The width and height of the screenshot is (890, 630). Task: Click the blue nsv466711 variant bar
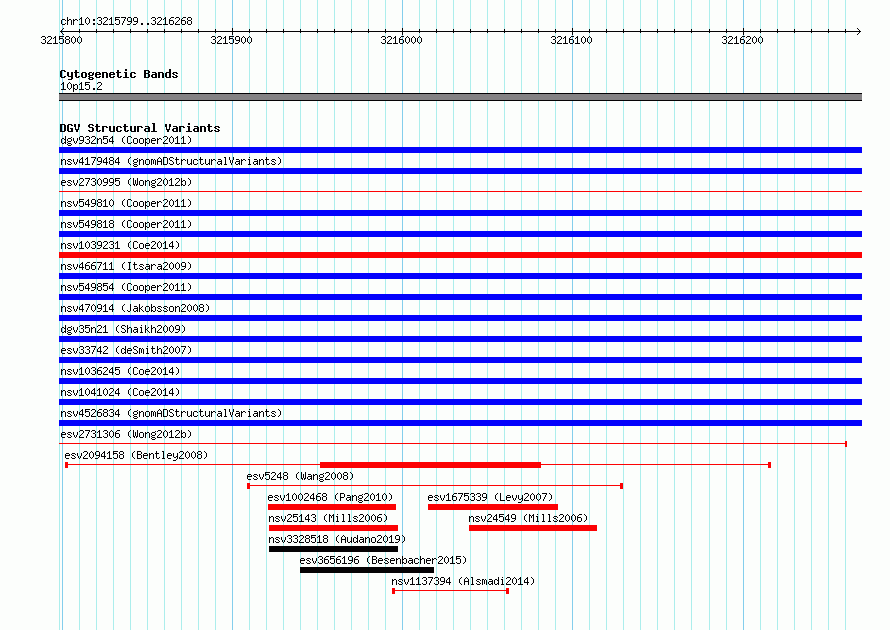460,276
